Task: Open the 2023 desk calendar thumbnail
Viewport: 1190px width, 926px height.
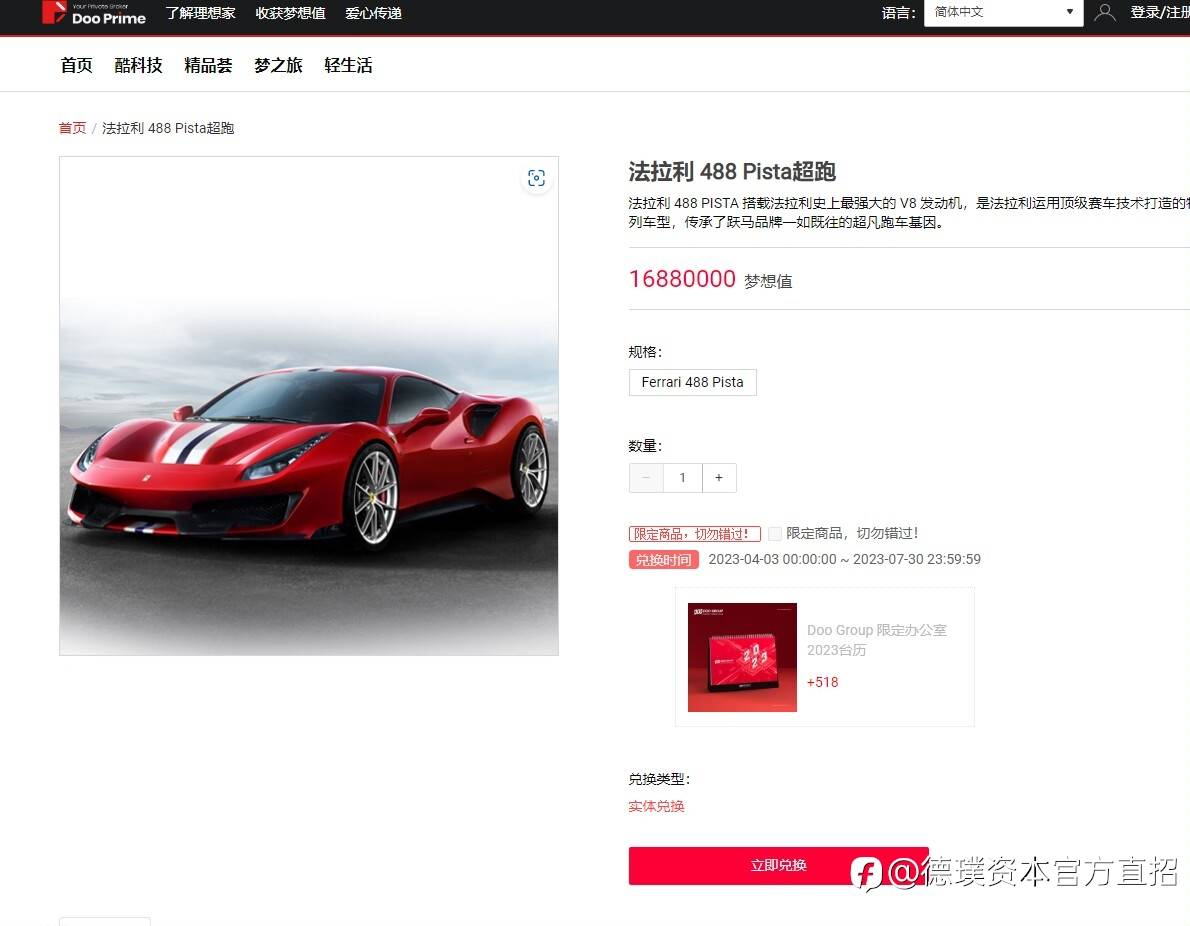Action: [742, 657]
